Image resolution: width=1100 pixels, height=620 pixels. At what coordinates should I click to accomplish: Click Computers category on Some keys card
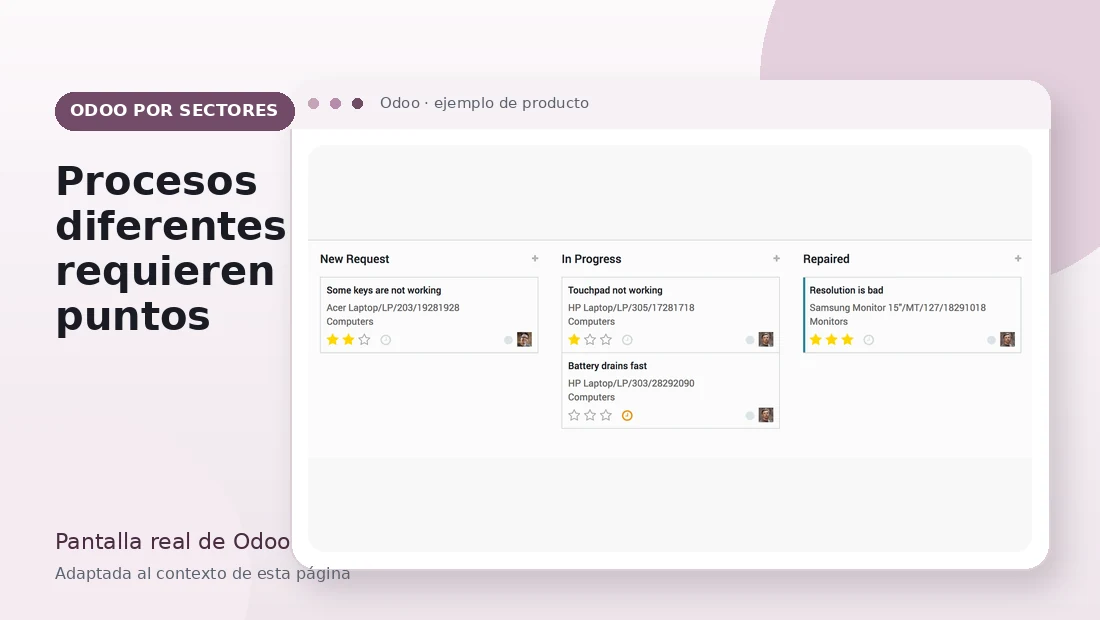(x=350, y=321)
